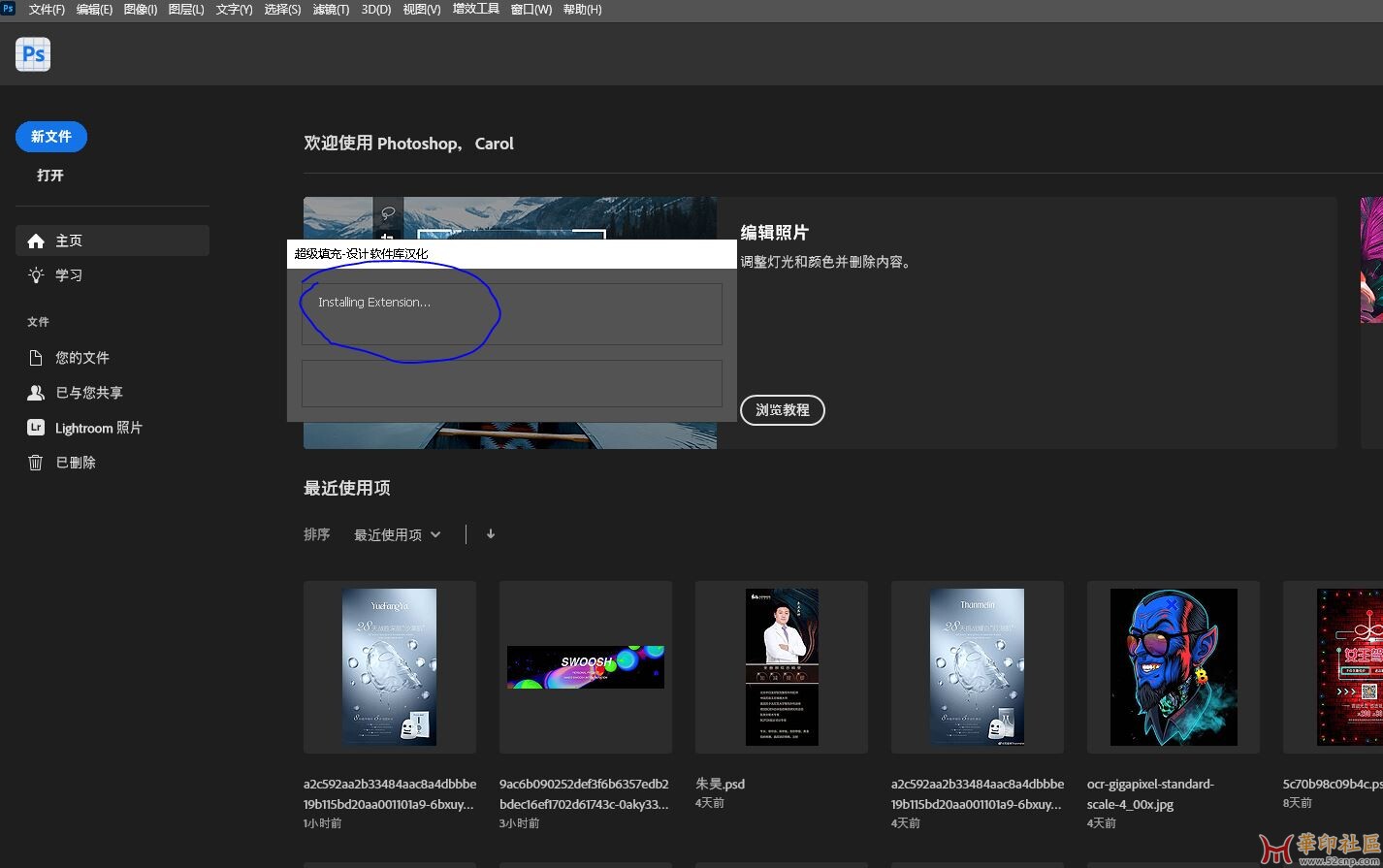This screenshot has height=868, width=1383.
Task: Click the 5c70b98c09b4c.ps file name
Action: point(1333,784)
